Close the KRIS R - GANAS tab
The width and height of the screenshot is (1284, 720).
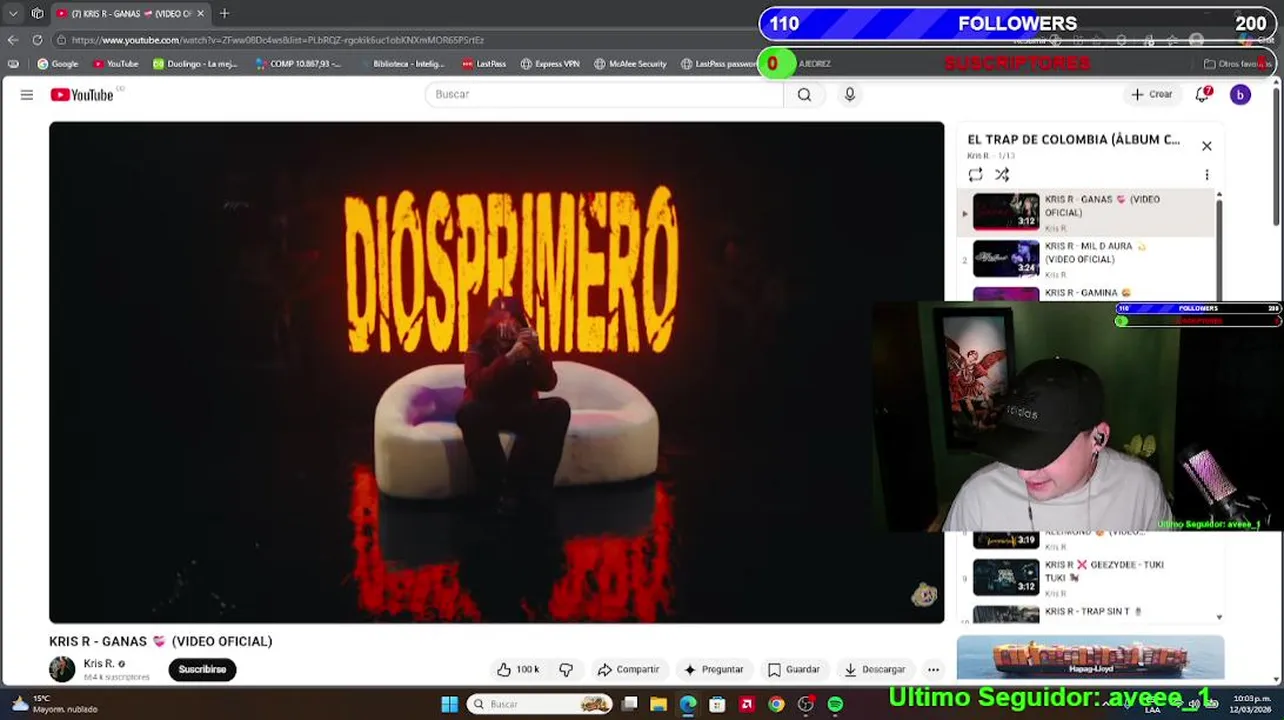[200, 13]
